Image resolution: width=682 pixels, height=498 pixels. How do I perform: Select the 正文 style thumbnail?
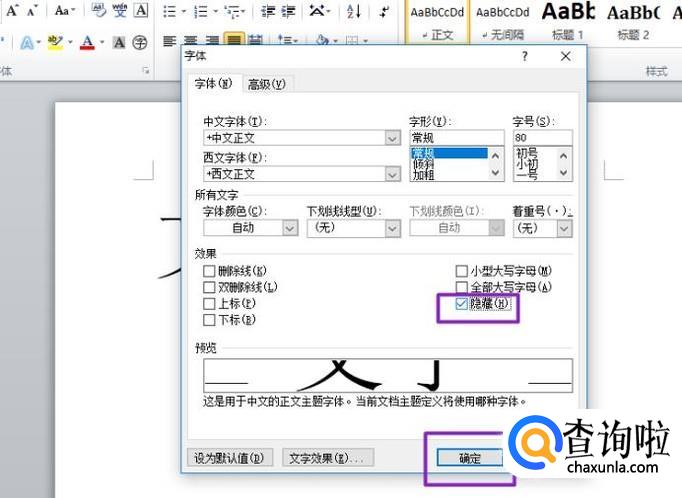pyautogui.click(x=438, y=23)
